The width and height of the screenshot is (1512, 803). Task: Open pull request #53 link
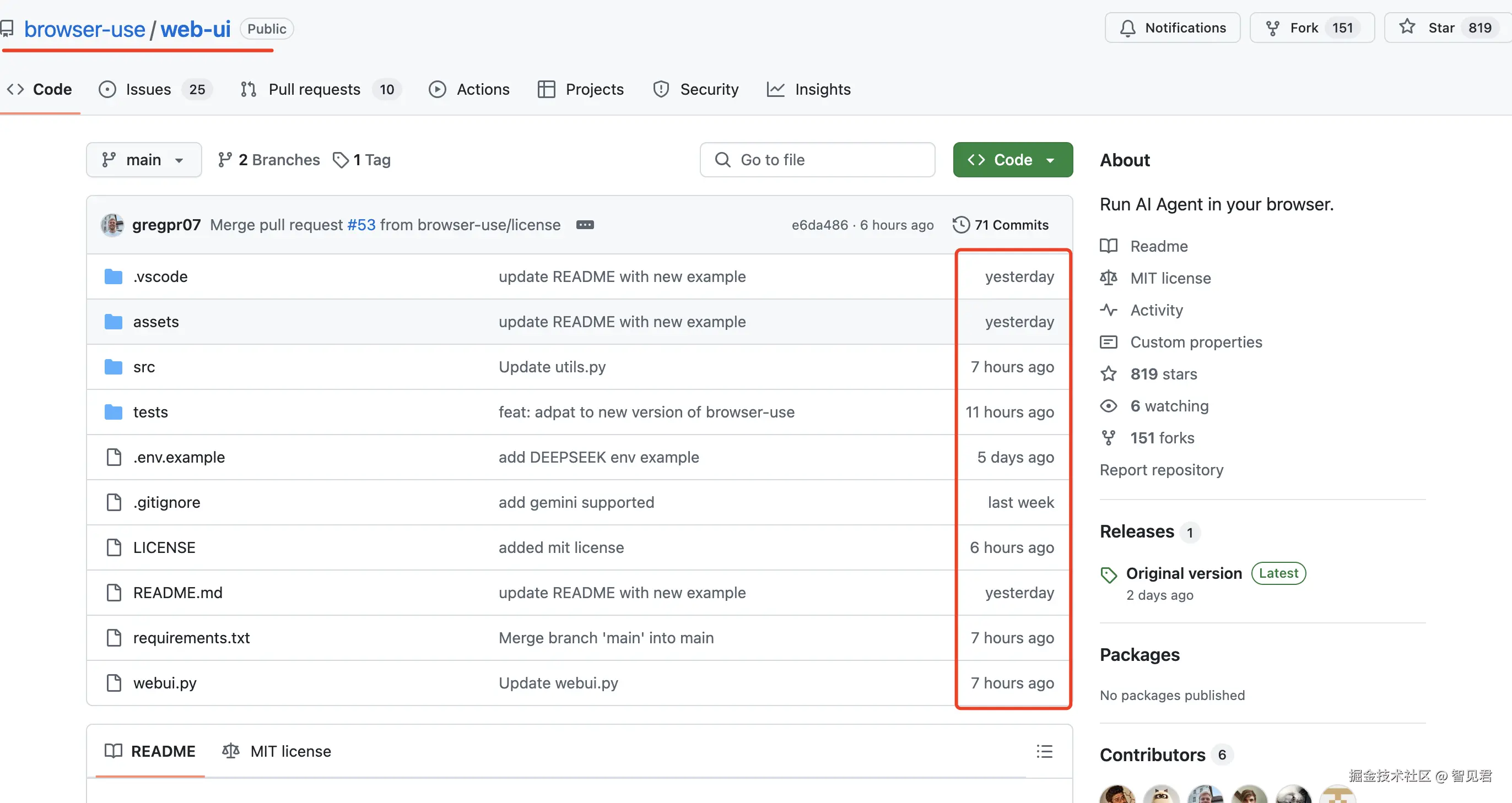[x=361, y=225]
